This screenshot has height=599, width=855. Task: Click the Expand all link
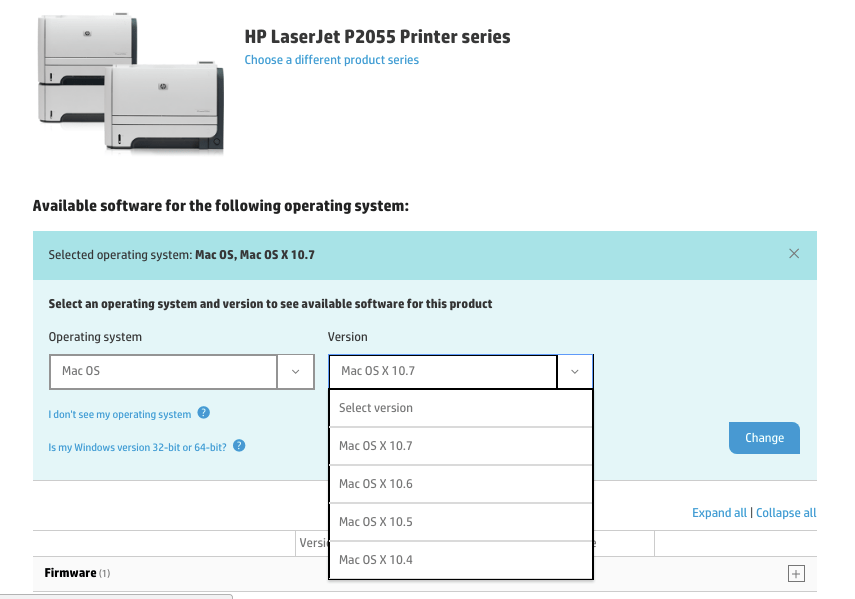[719, 513]
